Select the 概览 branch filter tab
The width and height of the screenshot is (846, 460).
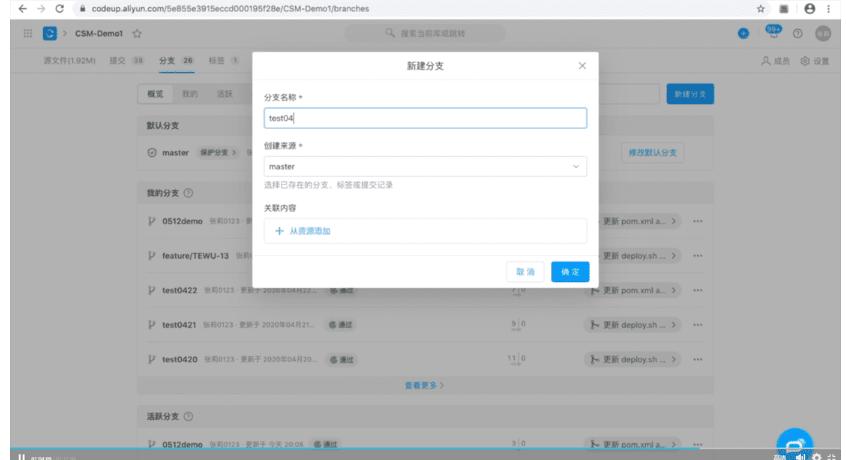(x=155, y=94)
